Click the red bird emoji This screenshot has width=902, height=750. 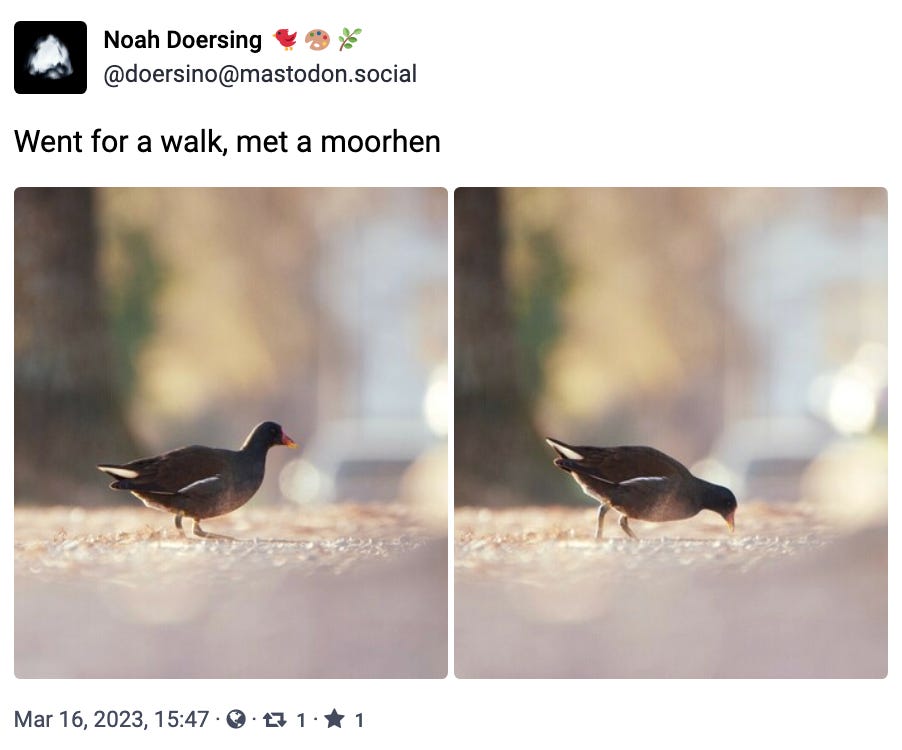(x=285, y=39)
